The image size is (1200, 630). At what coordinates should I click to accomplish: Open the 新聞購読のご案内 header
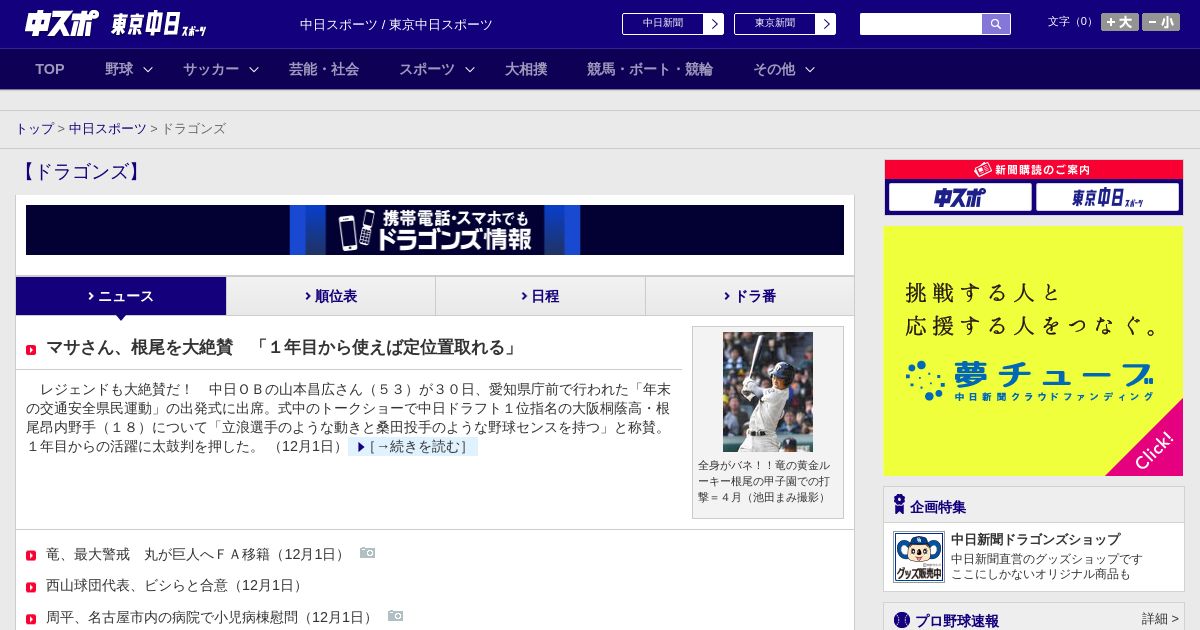point(1034,170)
